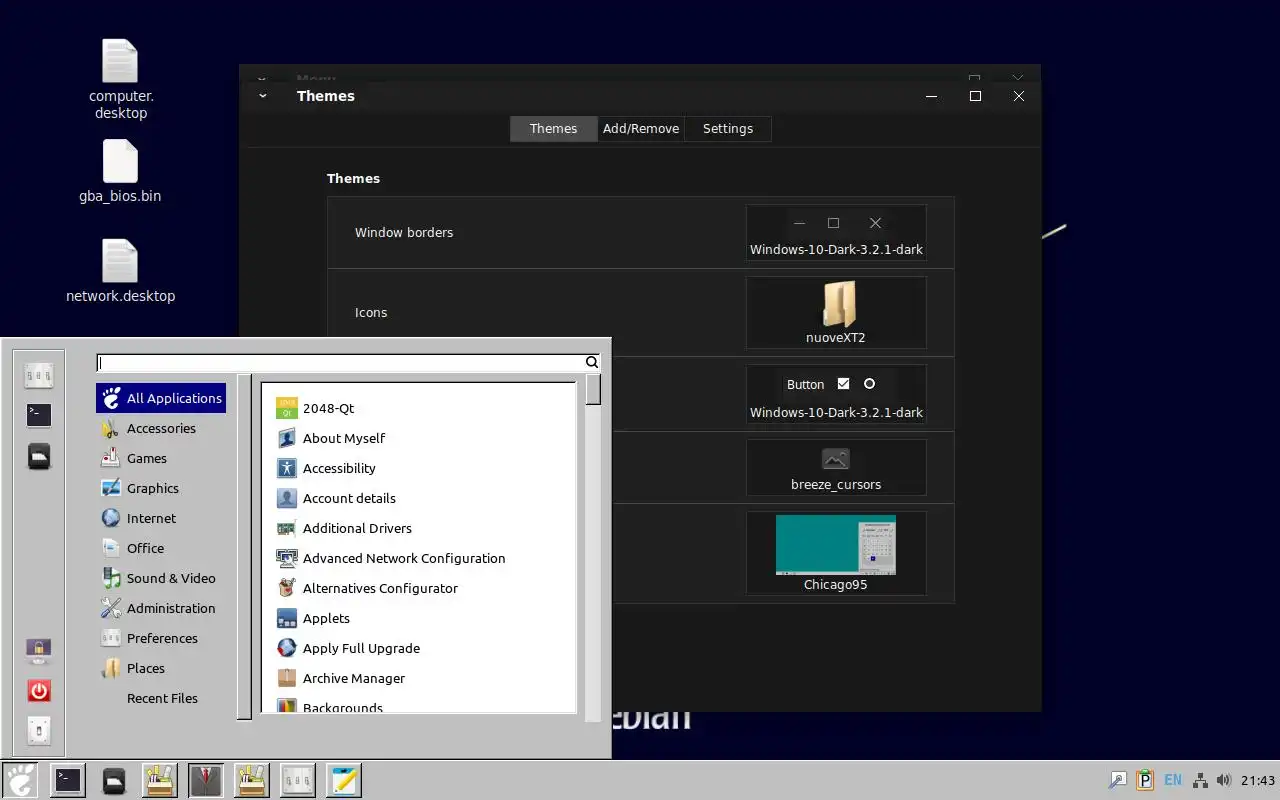
Task: Switch to the Settings tab
Action: 728,128
